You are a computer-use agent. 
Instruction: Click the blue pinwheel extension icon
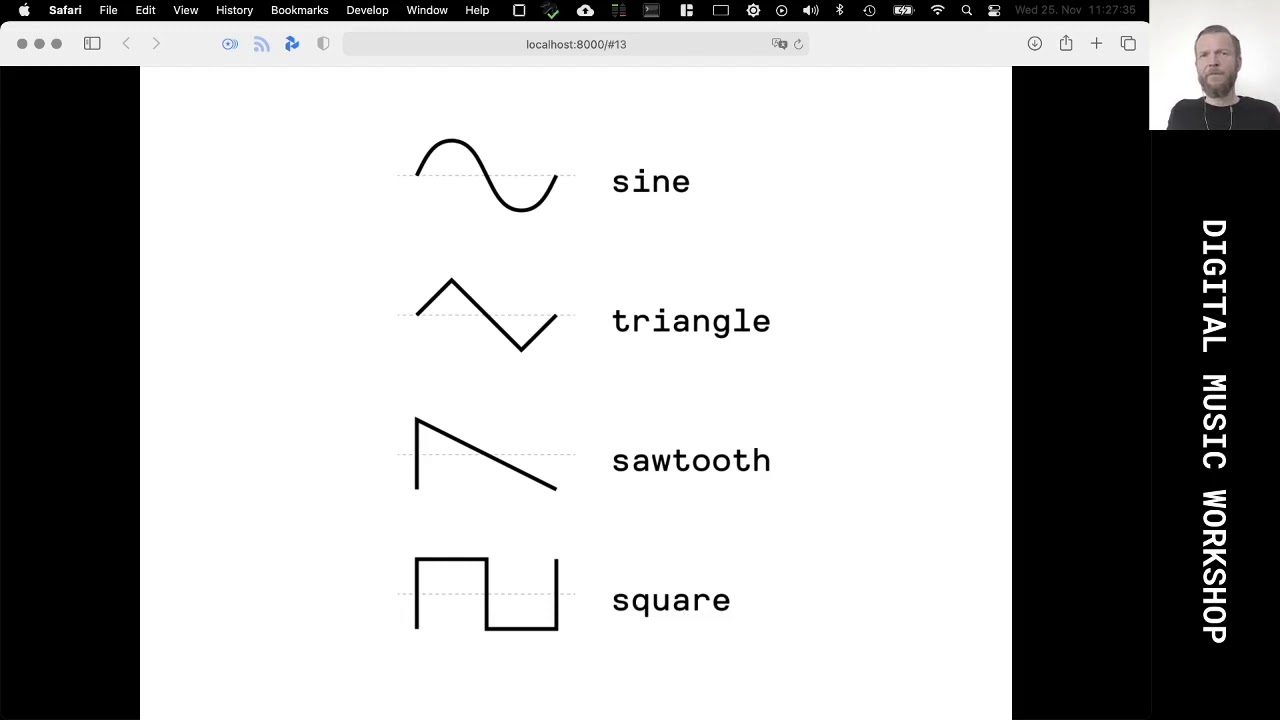coord(292,44)
